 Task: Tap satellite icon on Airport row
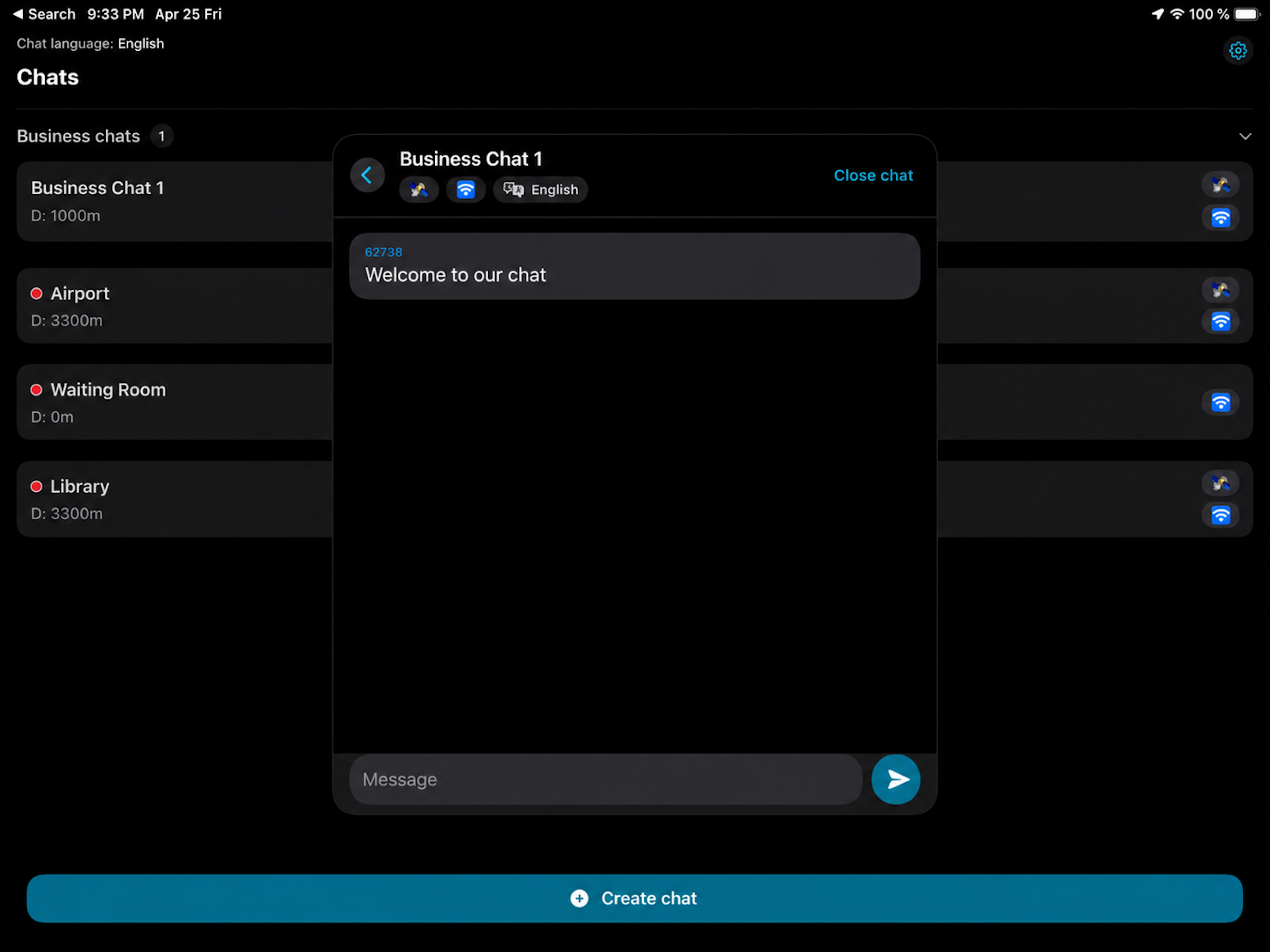(x=1220, y=290)
